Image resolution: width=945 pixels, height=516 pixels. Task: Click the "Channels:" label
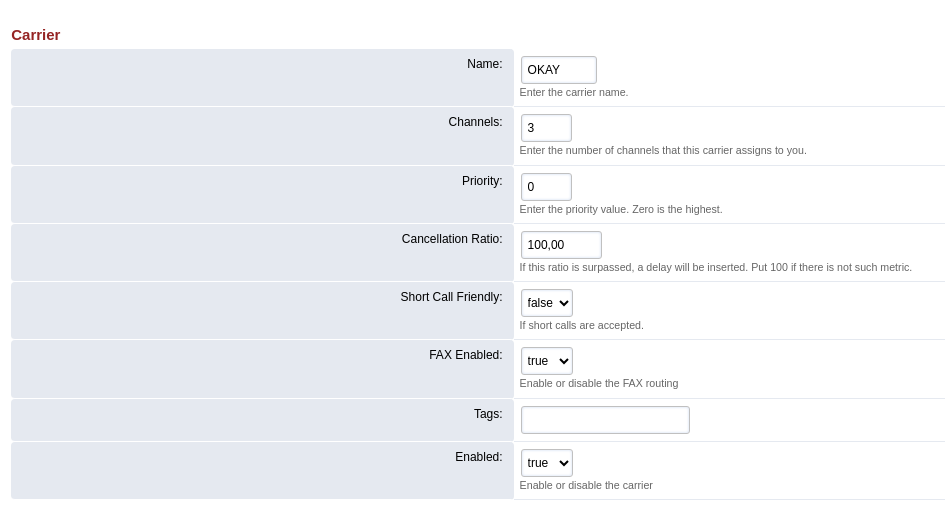(x=475, y=122)
